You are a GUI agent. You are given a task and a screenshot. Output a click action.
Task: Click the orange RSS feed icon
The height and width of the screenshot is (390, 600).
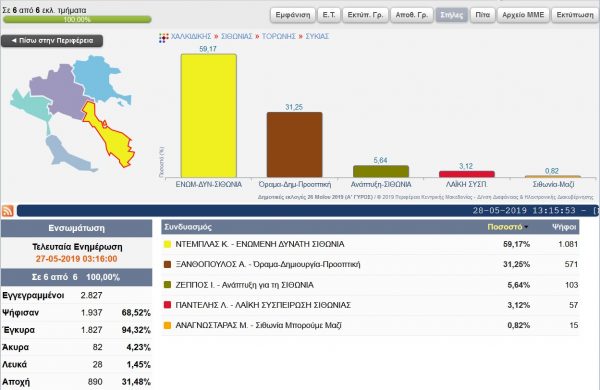click(x=8, y=211)
